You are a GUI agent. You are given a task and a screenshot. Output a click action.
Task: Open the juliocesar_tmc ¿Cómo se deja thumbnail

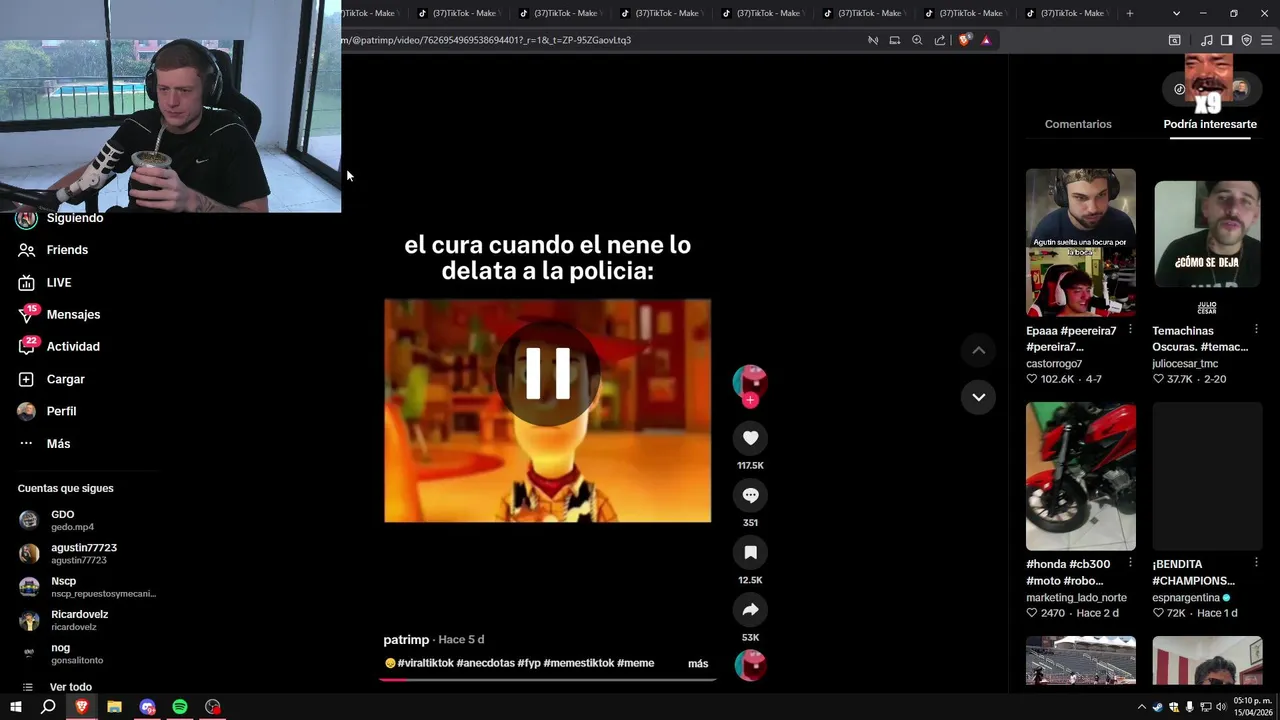click(x=1207, y=243)
